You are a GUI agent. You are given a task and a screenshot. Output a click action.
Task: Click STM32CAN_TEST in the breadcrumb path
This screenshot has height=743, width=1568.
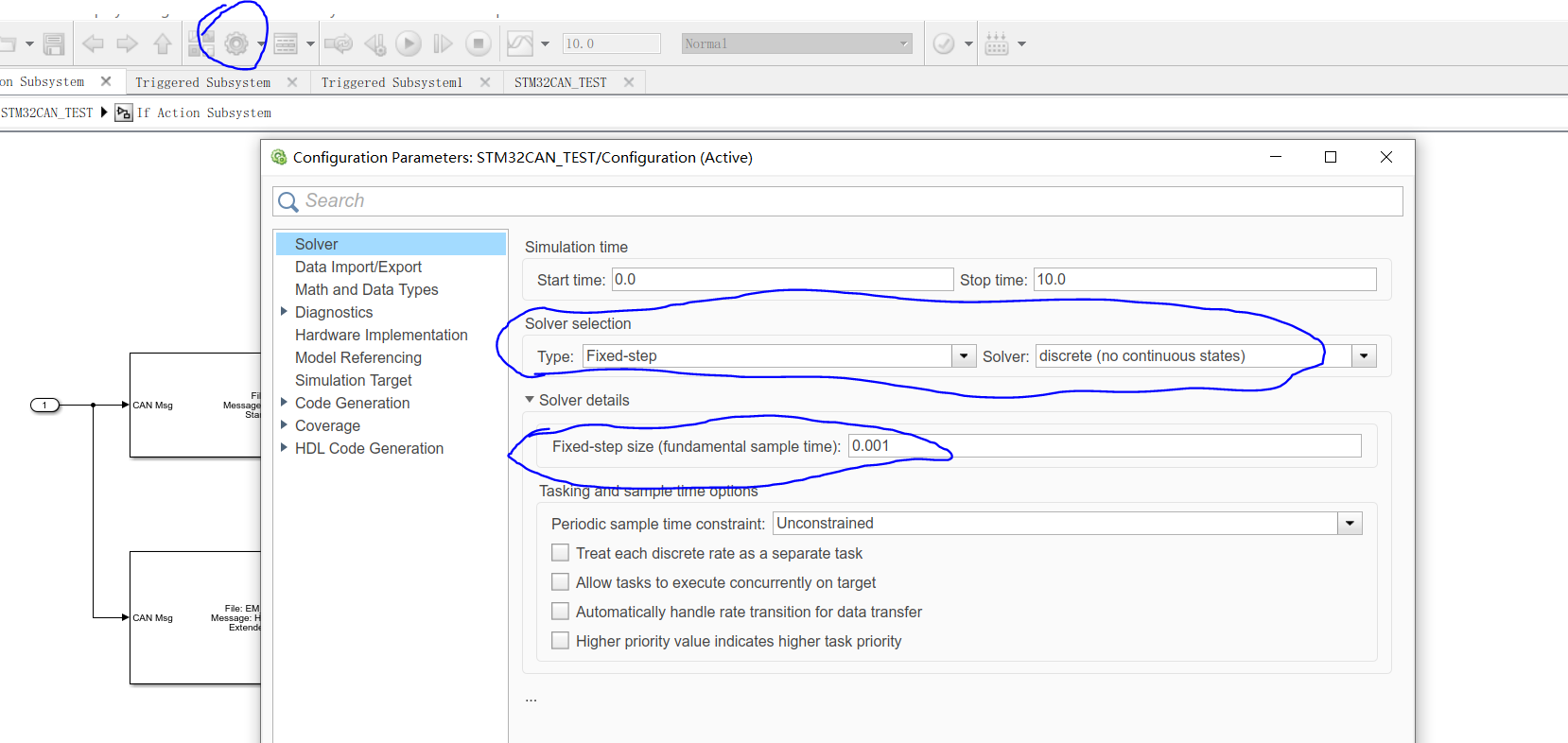(x=47, y=112)
